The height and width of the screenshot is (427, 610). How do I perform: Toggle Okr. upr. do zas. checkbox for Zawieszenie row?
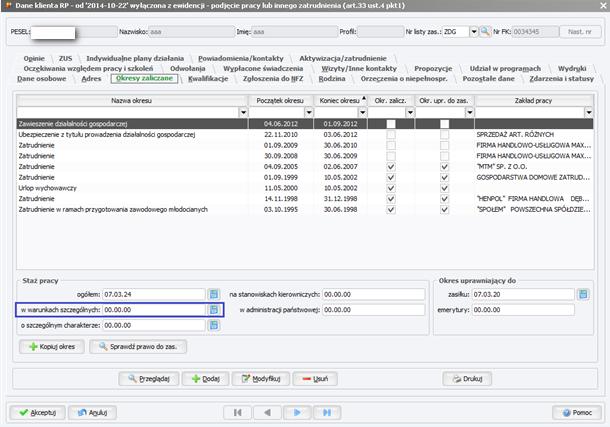pyautogui.click(x=444, y=124)
